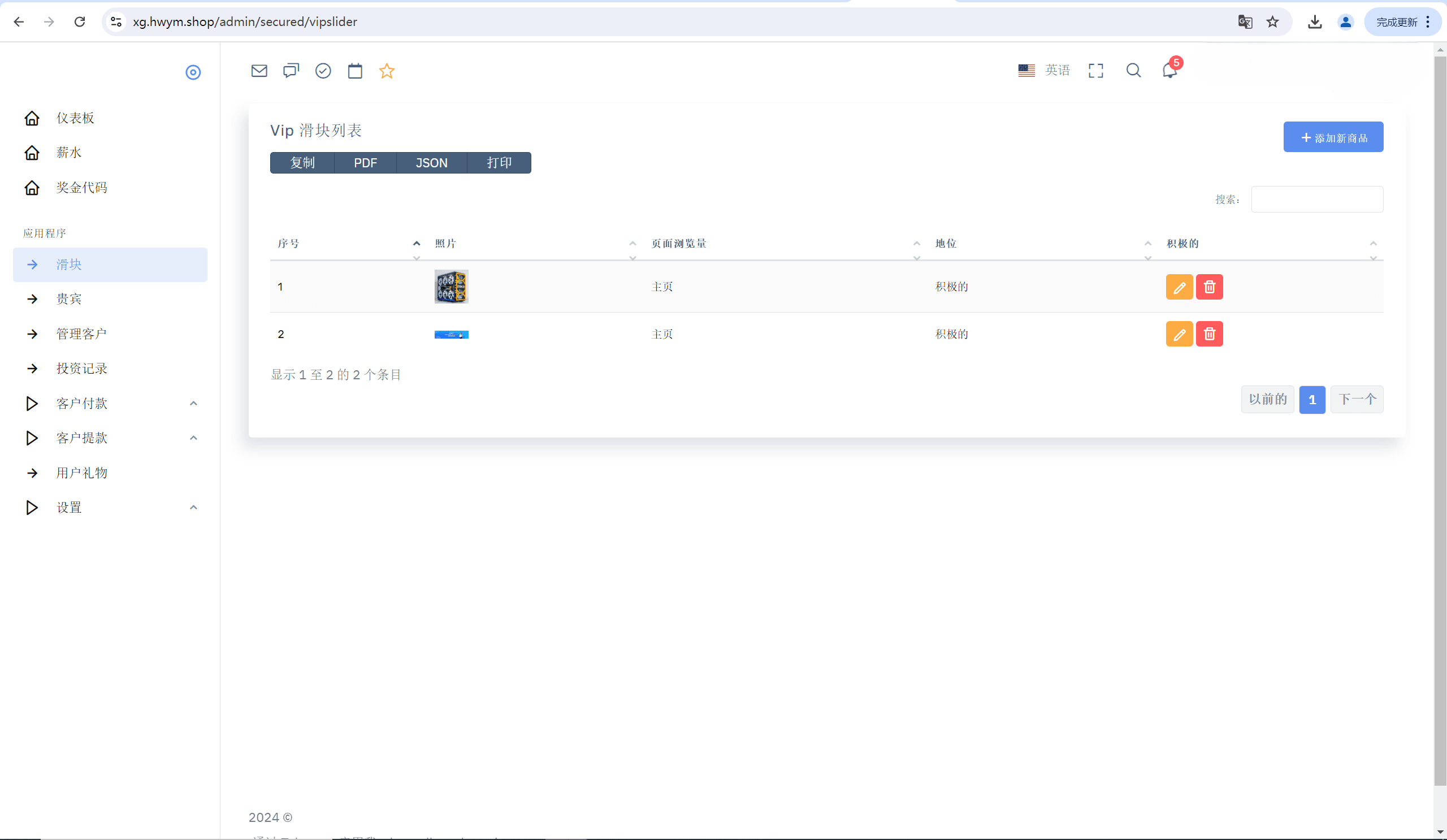Open the chat bubbles icon
1447x840 pixels.
coord(291,71)
